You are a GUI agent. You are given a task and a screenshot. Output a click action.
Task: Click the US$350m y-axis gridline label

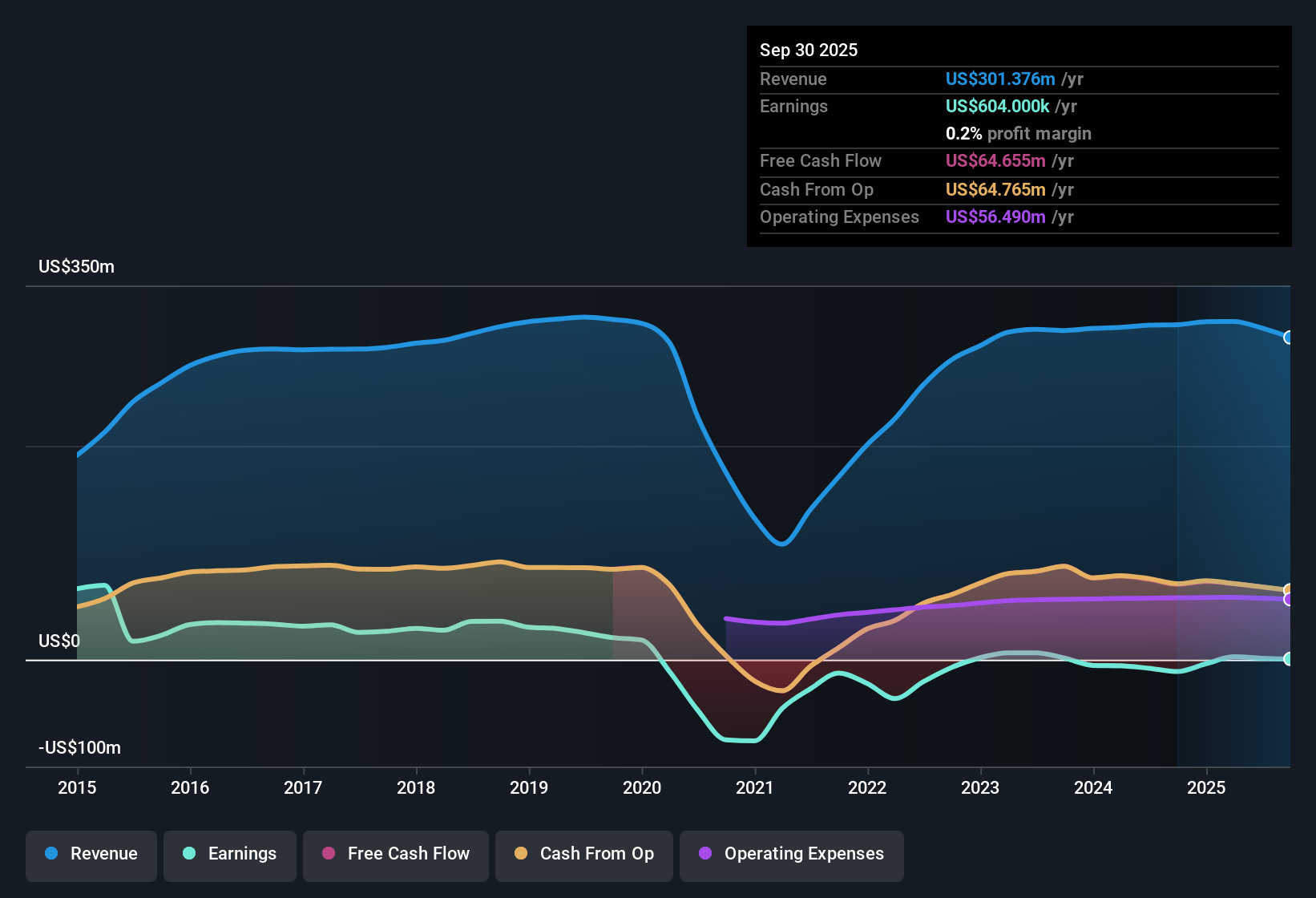point(75,266)
